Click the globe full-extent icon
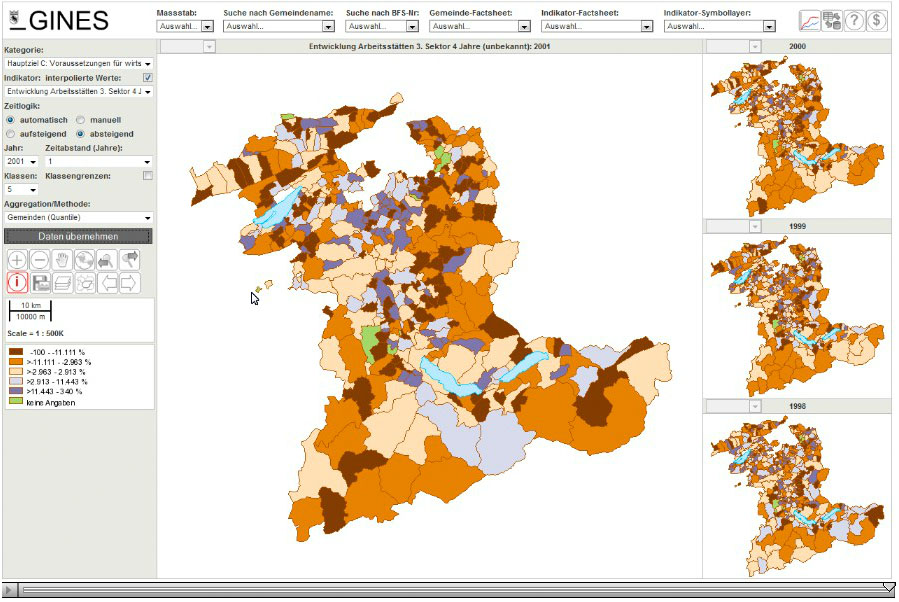The width and height of the screenshot is (899, 602). (x=84, y=260)
